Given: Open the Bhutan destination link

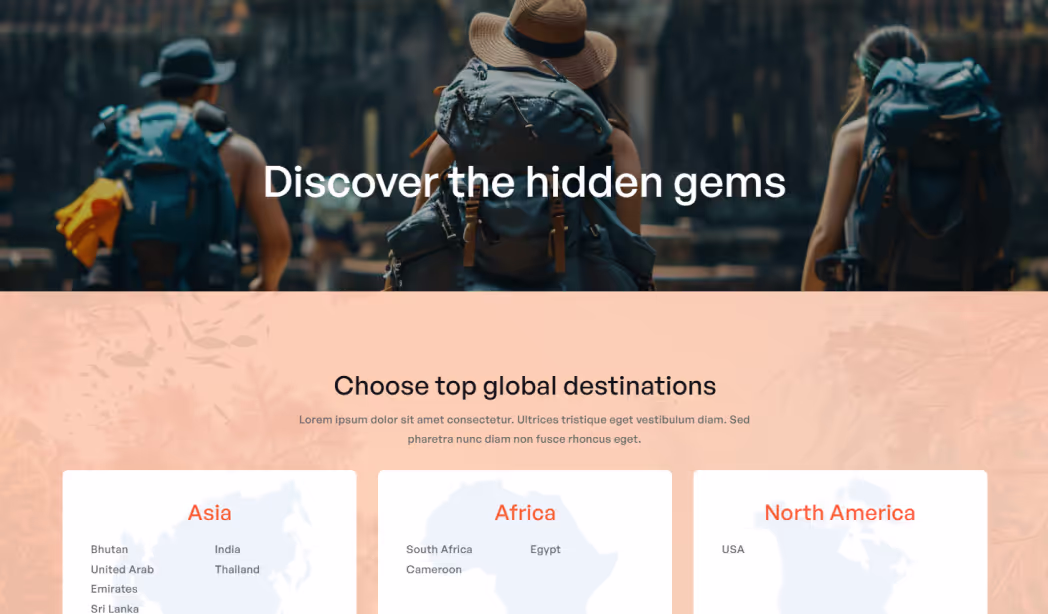Looking at the screenshot, I should point(109,549).
